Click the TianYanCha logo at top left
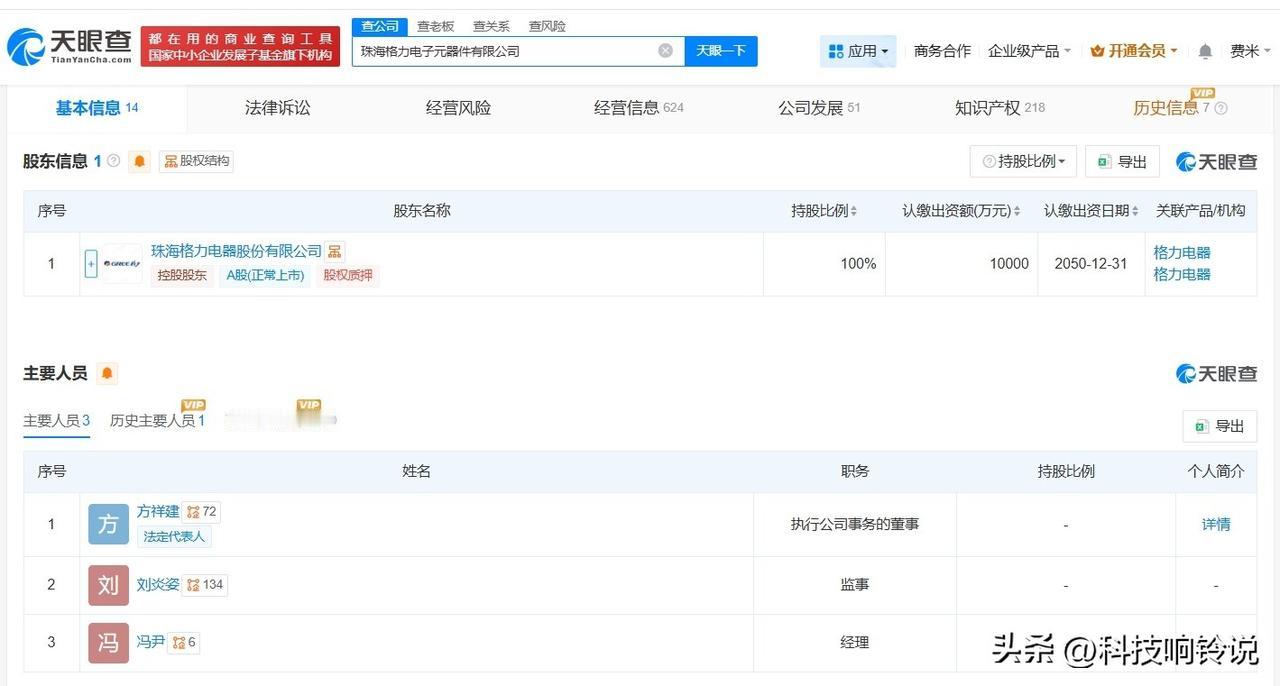1280x686 pixels. [69, 46]
